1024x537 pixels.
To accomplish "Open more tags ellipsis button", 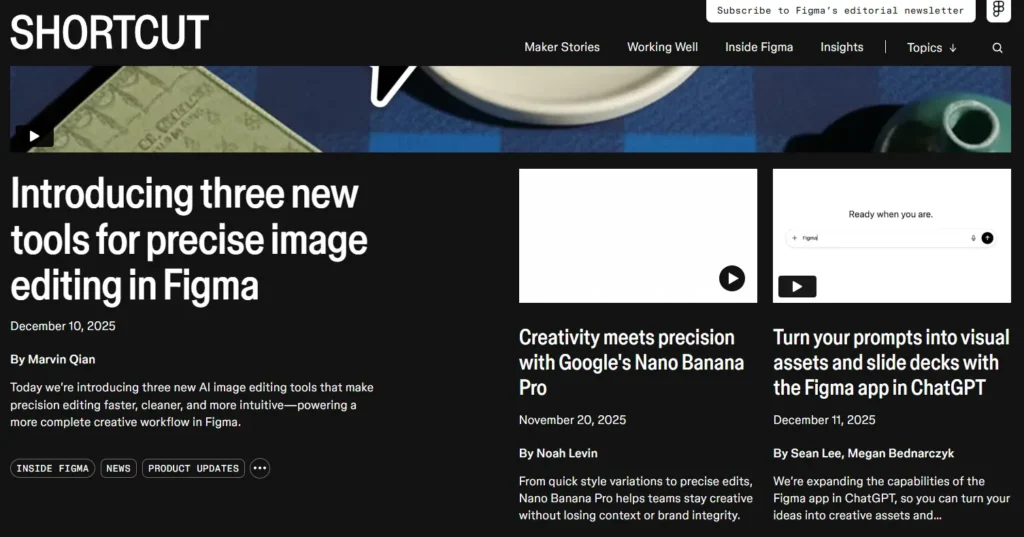I will tap(260, 468).
